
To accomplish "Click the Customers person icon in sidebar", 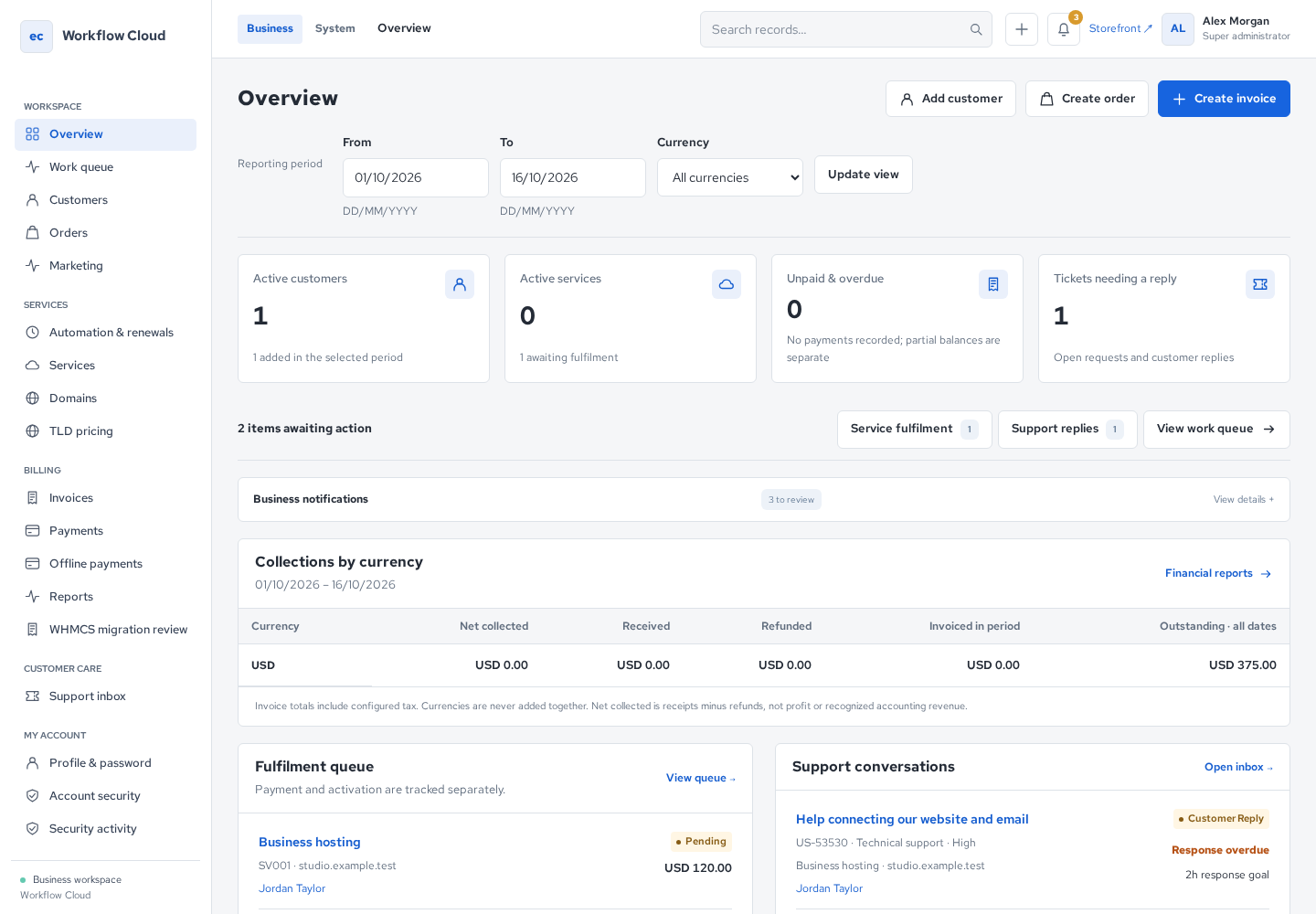I will pyautogui.click(x=33, y=200).
